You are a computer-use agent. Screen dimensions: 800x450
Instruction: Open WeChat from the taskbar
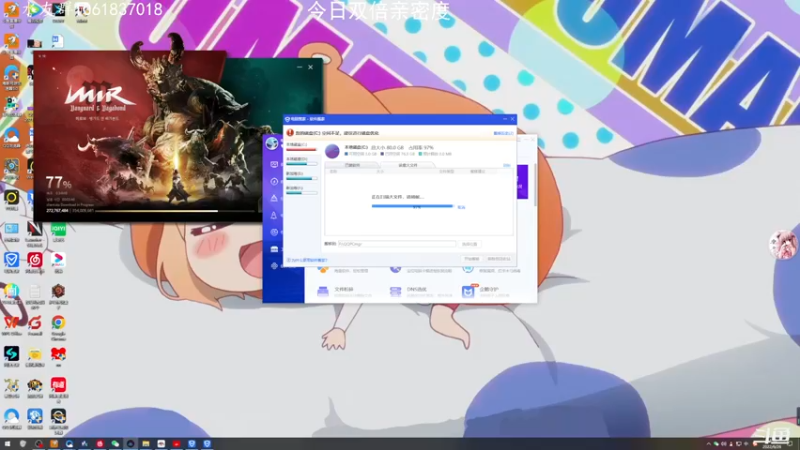[115, 444]
